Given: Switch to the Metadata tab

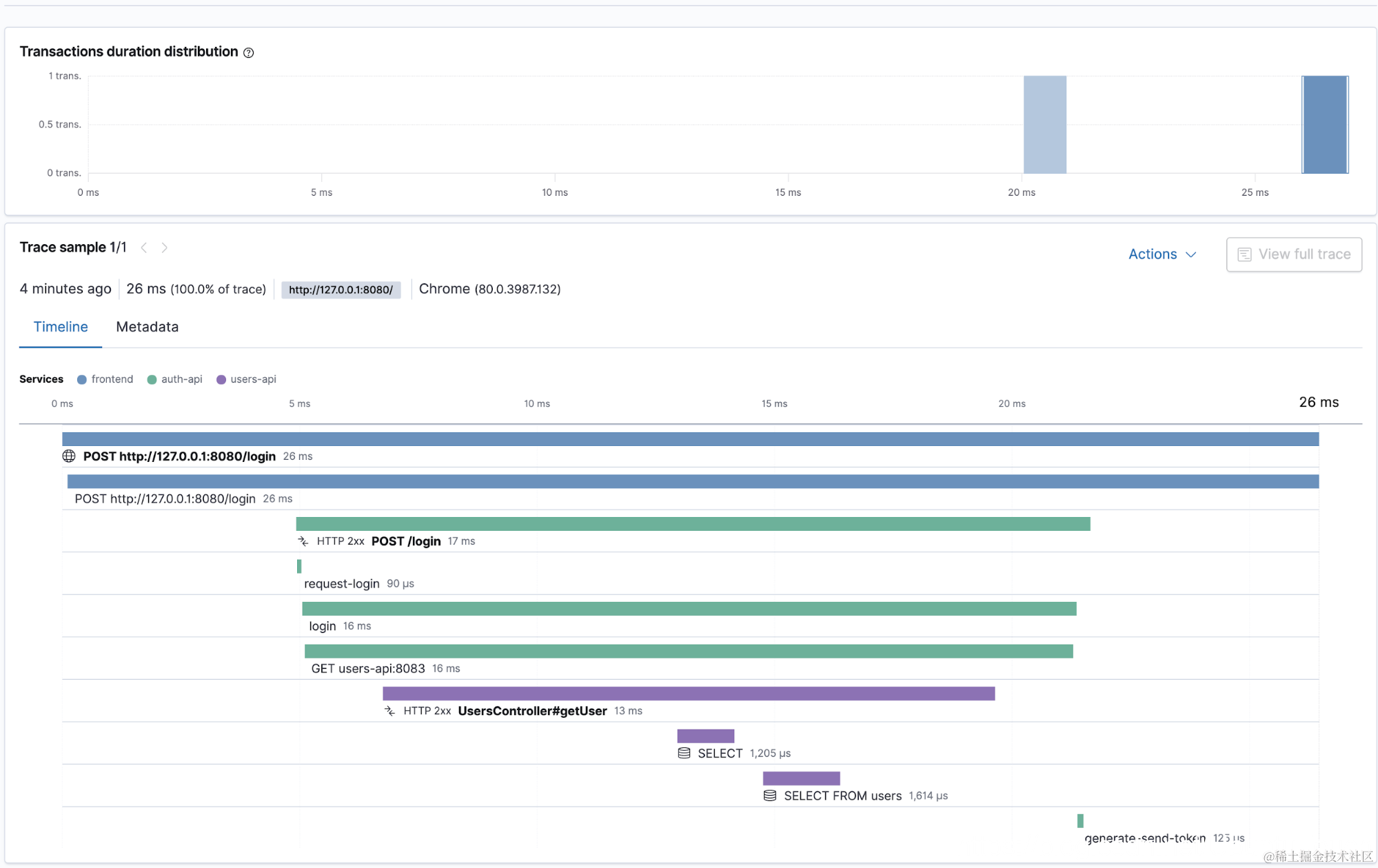Looking at the screenshot, I should [147, 327].
